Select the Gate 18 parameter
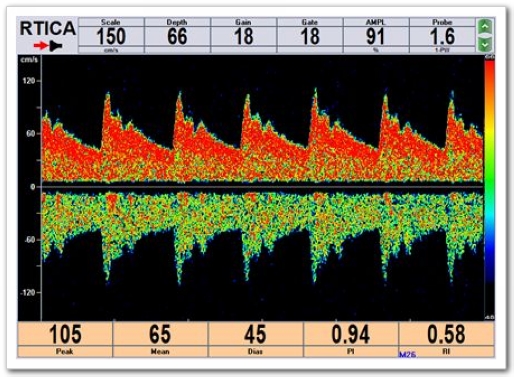514x377 pixels. pyautogui.click(x=310, y=36)
